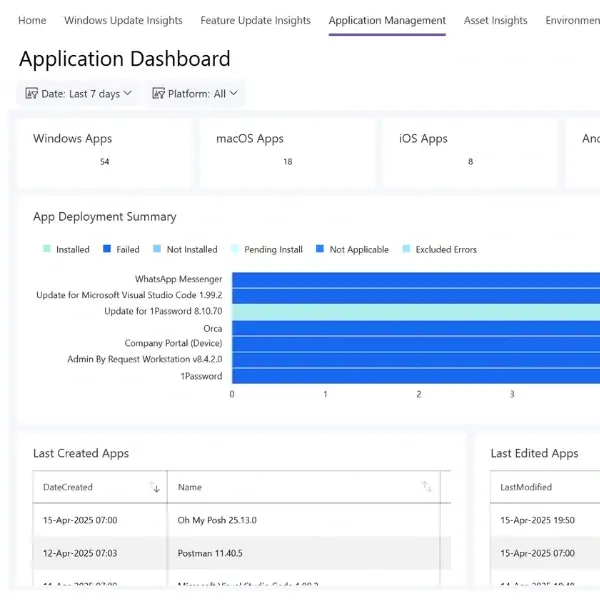Sort Last Created Apps by Name arrows icon

(x=427, y=487)
